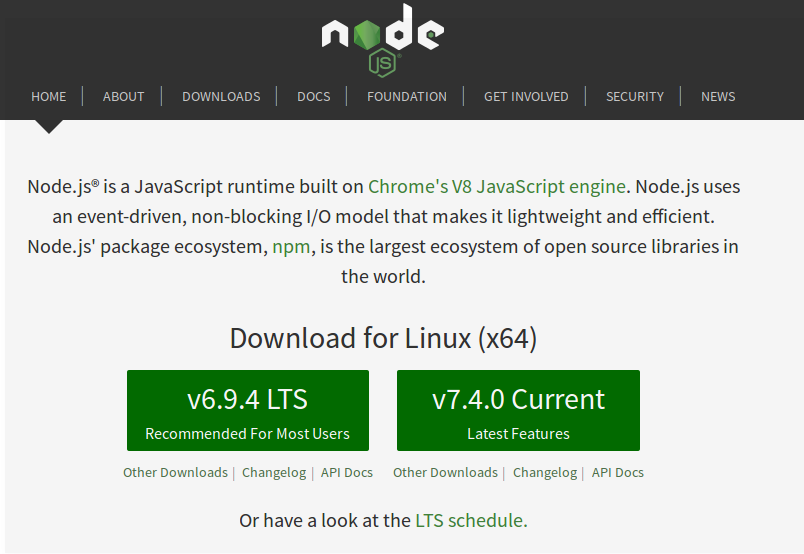This screenshot has width=804, height=554.
Task: Go to the ABOUT page
Action: click(x=124, y=96)
